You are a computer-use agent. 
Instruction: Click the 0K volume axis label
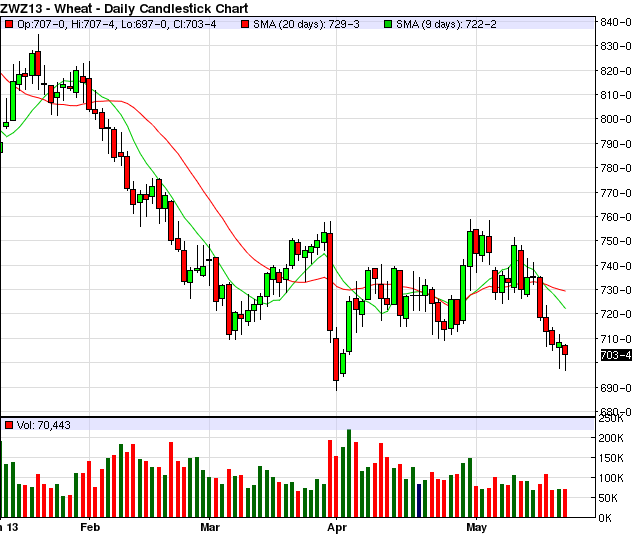coord(605,518)
